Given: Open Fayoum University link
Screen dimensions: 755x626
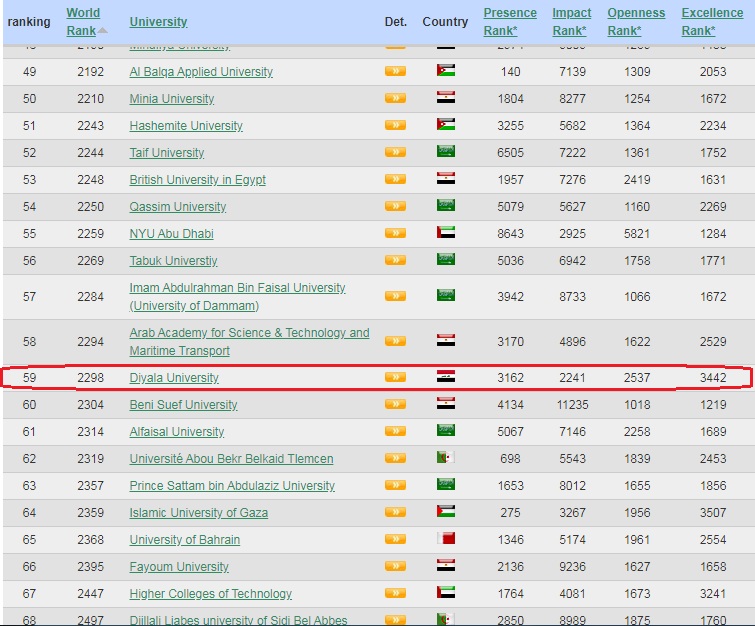Looking at the screenshot, I should 179,566.
